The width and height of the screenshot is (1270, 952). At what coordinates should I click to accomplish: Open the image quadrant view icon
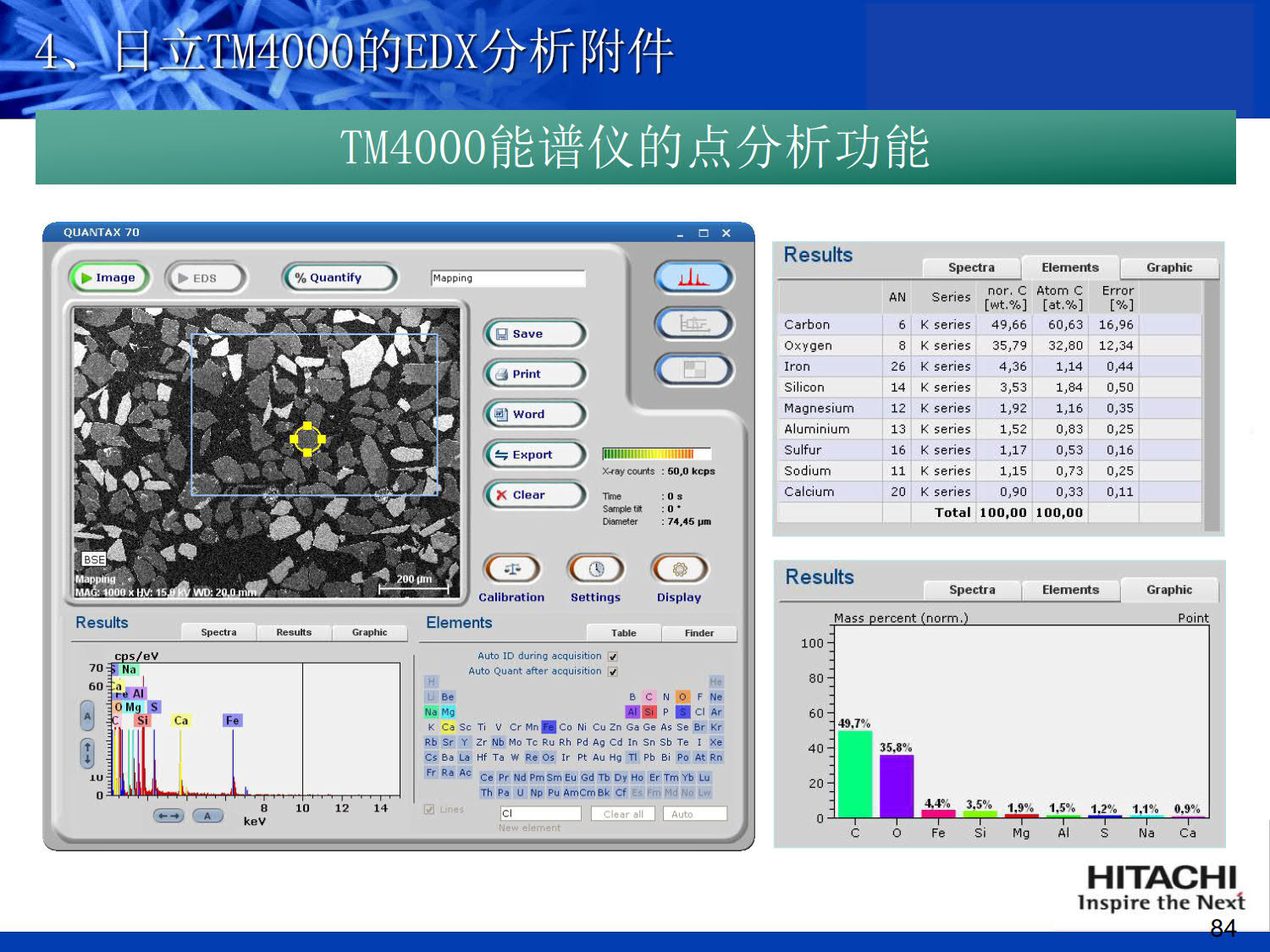[694, 369]
